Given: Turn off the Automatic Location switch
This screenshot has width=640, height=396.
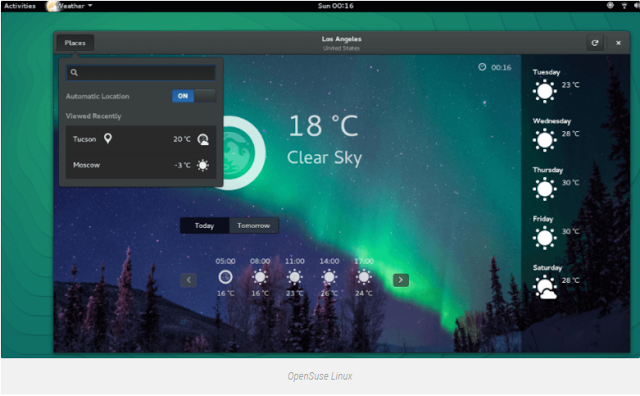Looking at the screenshot, I should pos(193,96).
